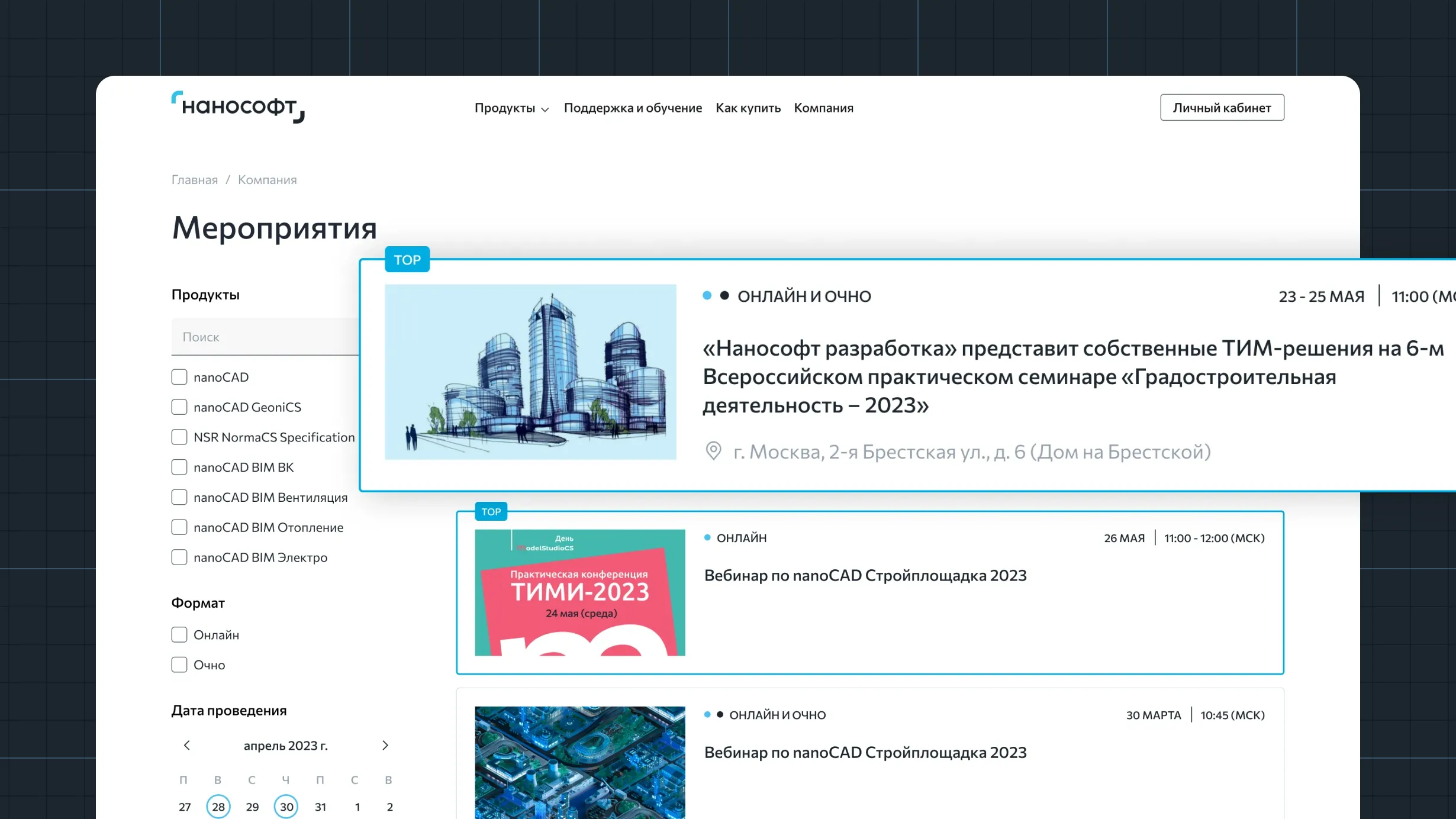Click TOP badge on 26 МАЯ card
This screenshot has height=819, width=1456.
[x=491, y=512]
